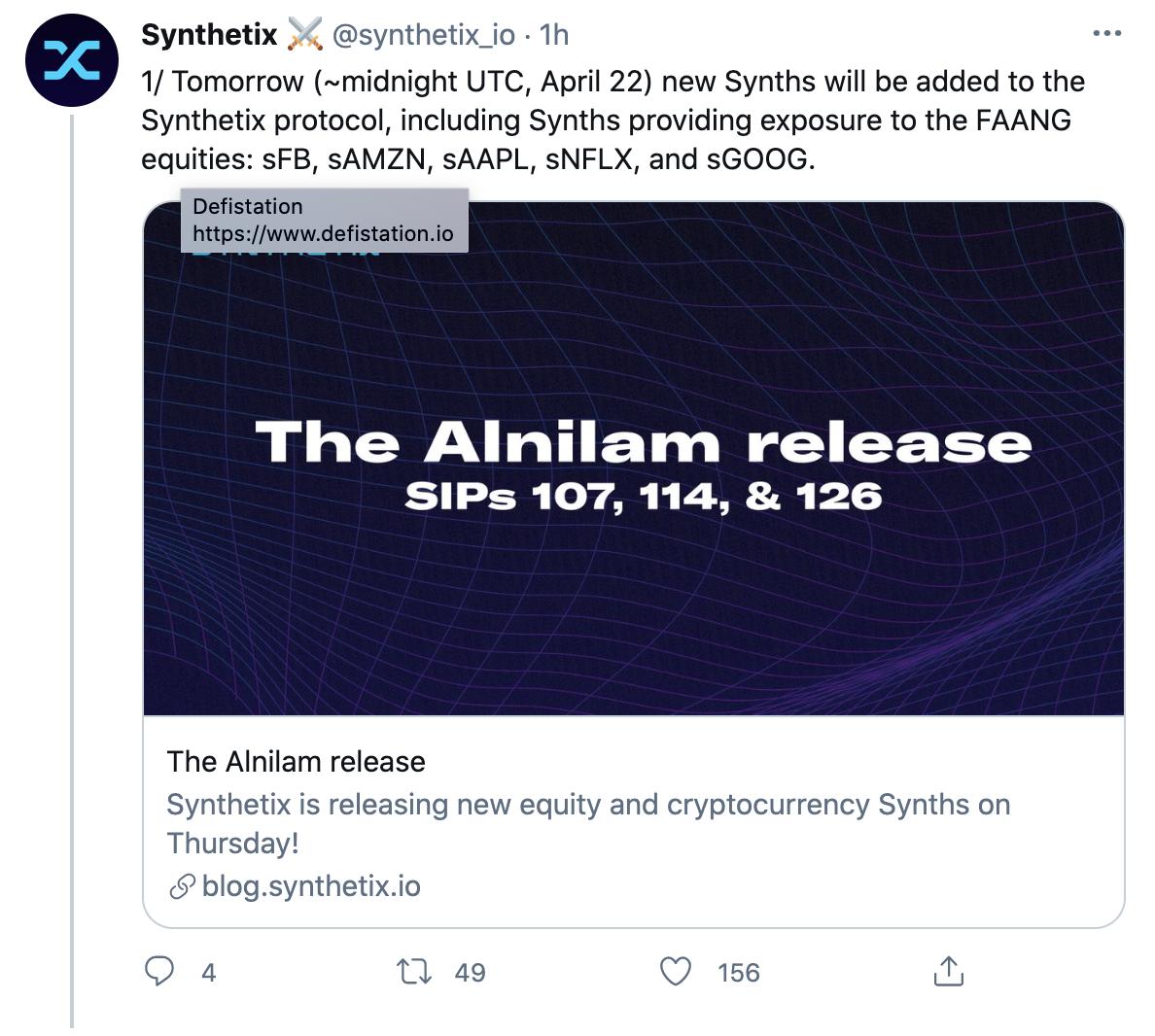Click the 4 replies count
The width and height of the screenshot is (1155, 1036).
click(x=207, y=971)
